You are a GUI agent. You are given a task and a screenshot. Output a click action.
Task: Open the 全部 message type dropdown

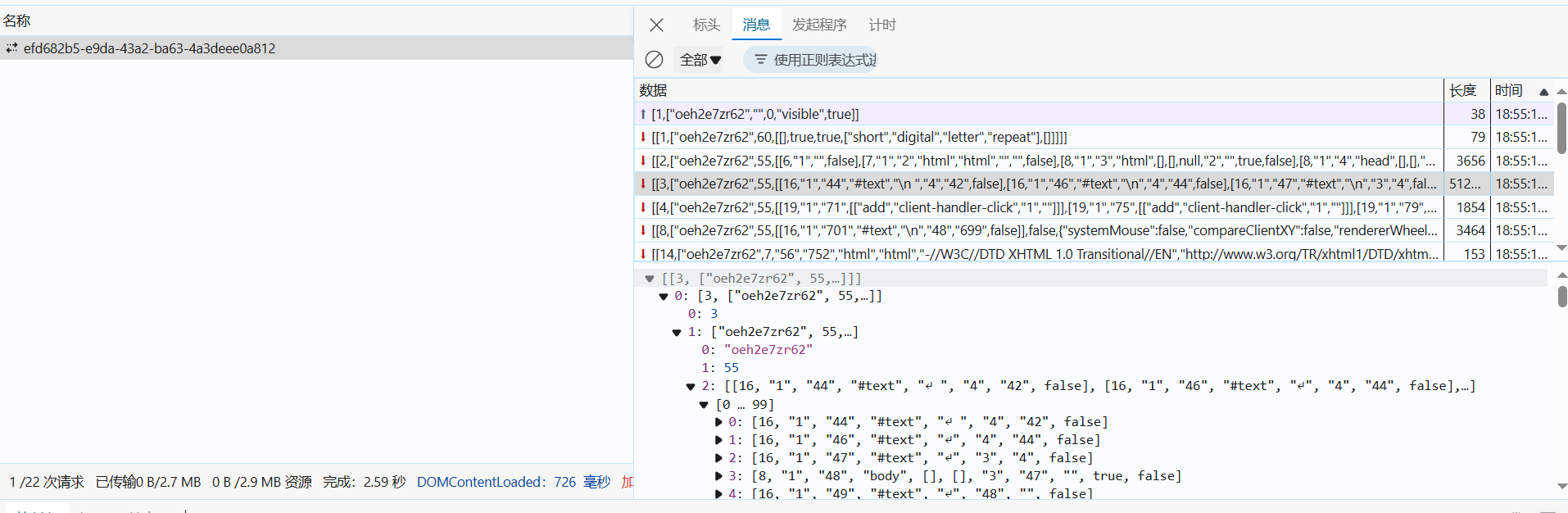[700, 60]
